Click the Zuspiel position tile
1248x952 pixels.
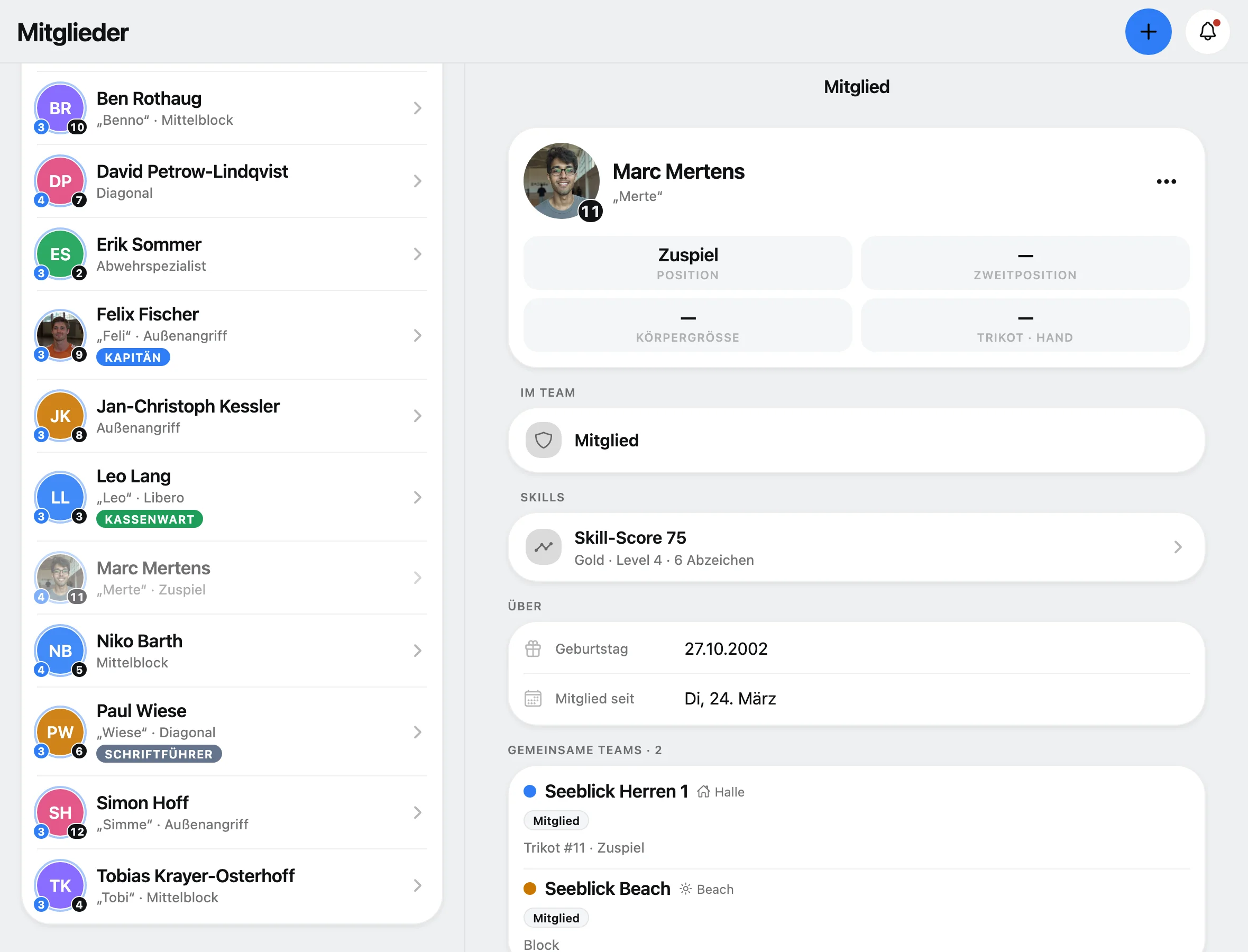point(688,263)
